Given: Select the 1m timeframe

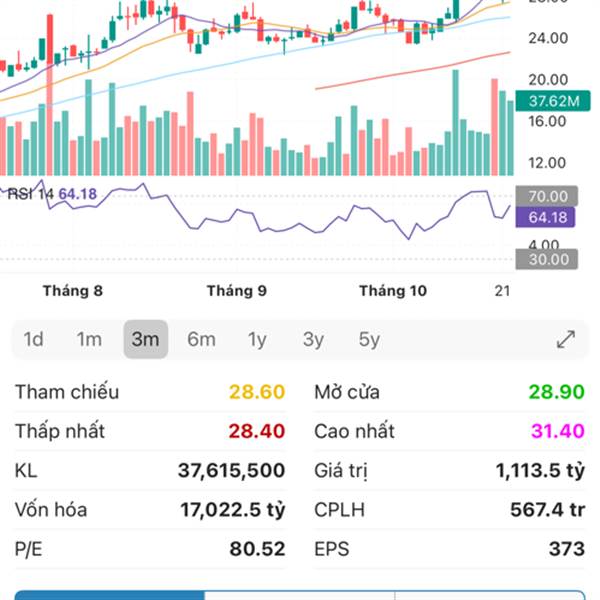Looking at the screenshot, I should pyautogui.click(x=89, y=339).
